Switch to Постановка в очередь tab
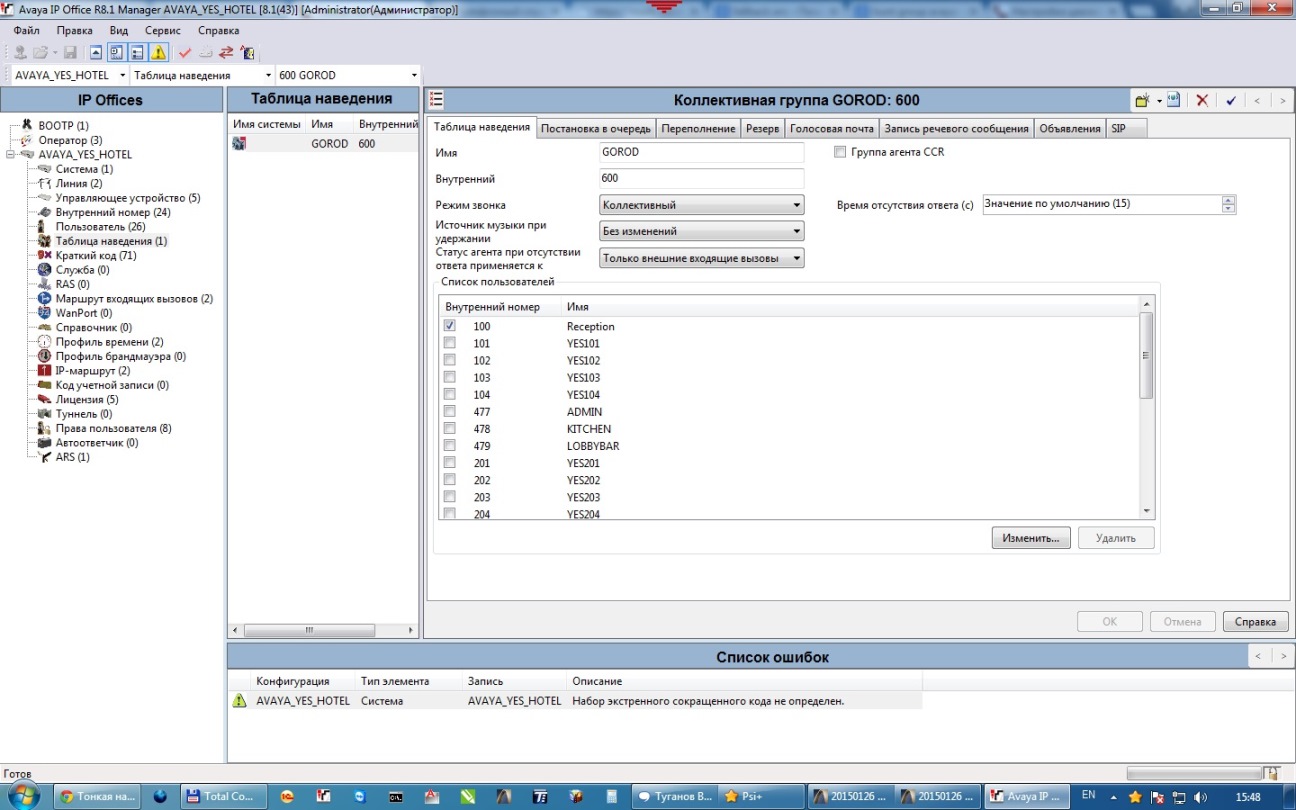 point(597,128)
